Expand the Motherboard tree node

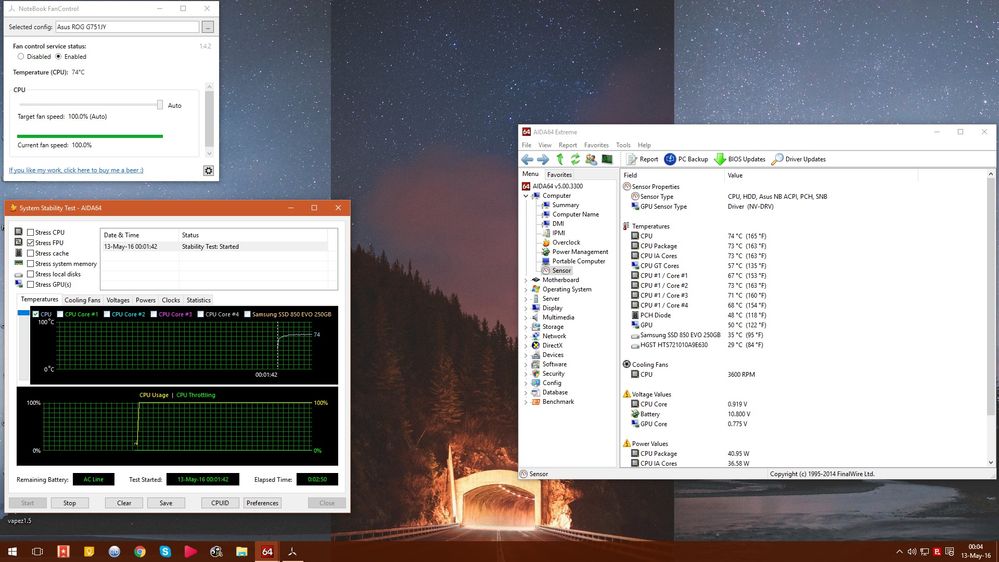click(526, 280)
